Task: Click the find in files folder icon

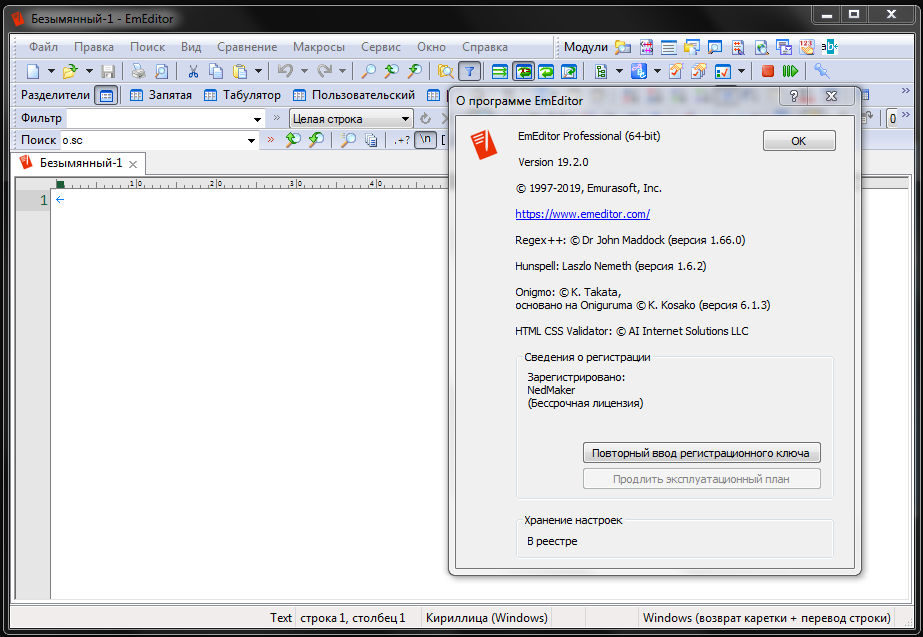Action: tap(446, 72)
